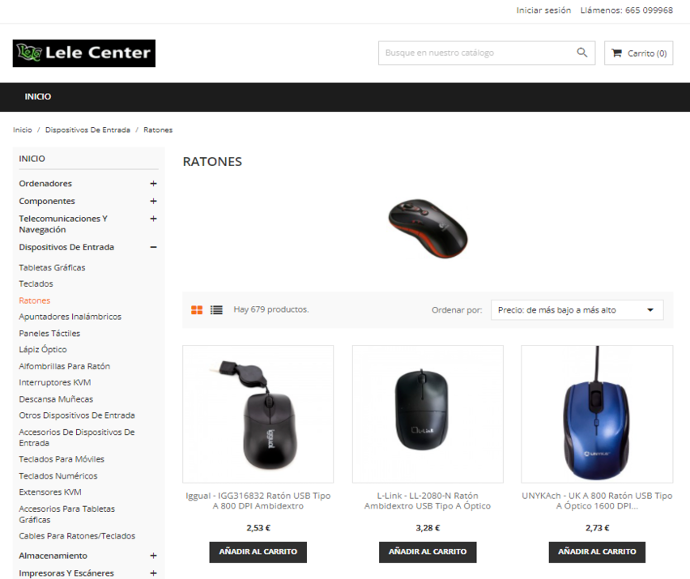Image resolution: width=690 pixels, height=579 pixels.
Task: Open Teclados subcategory in sidebar
Action: point(36,284)
